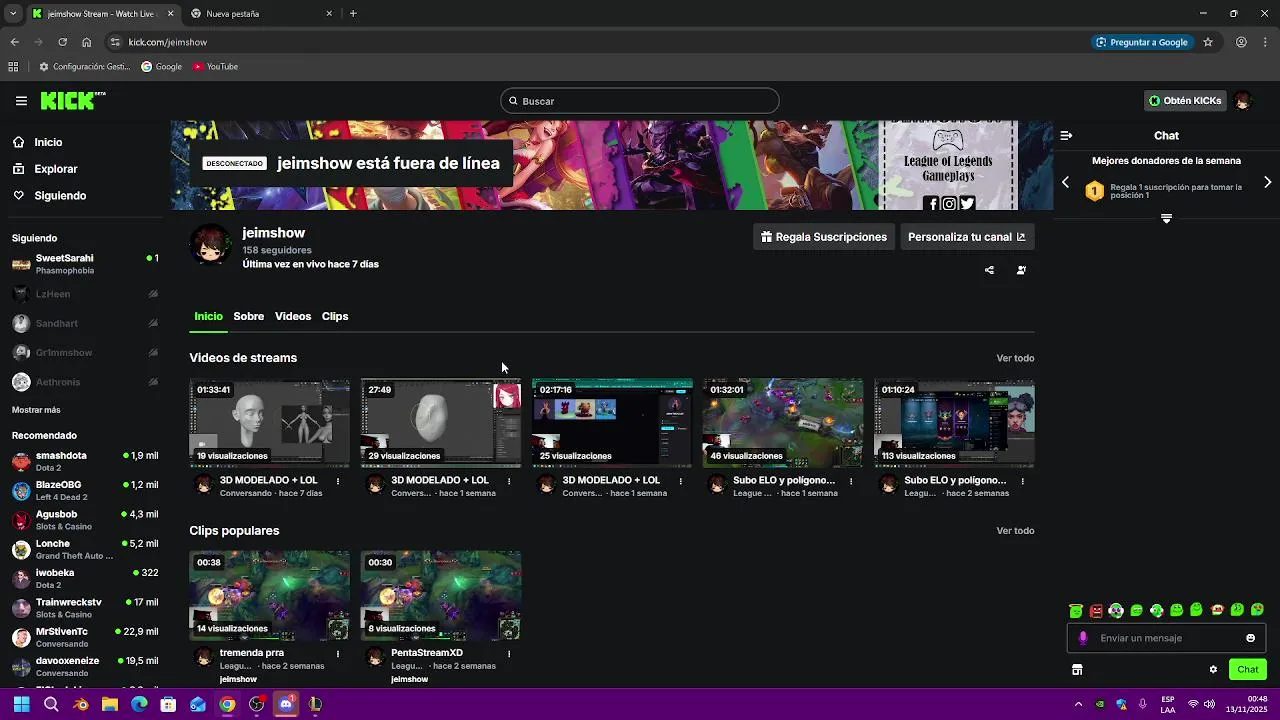1280x720 pixels.
Task: Send message with green Chat button
Action: pos(1248,670)
